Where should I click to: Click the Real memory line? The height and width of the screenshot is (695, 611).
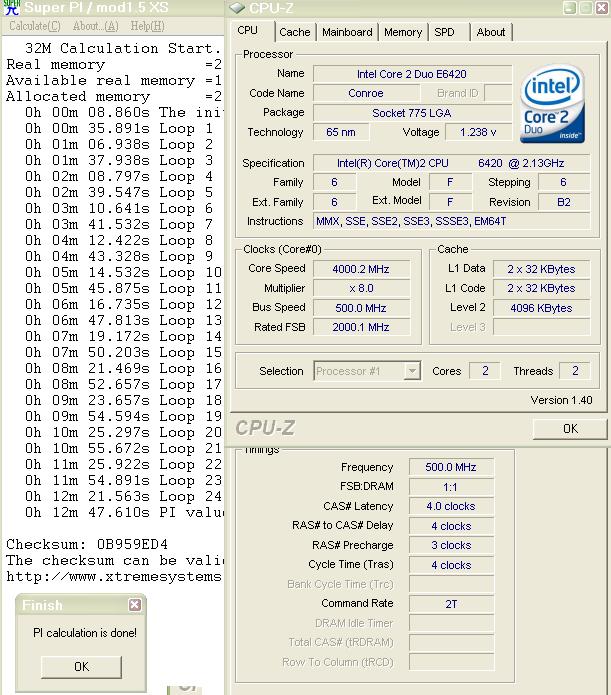click(114, 64)
